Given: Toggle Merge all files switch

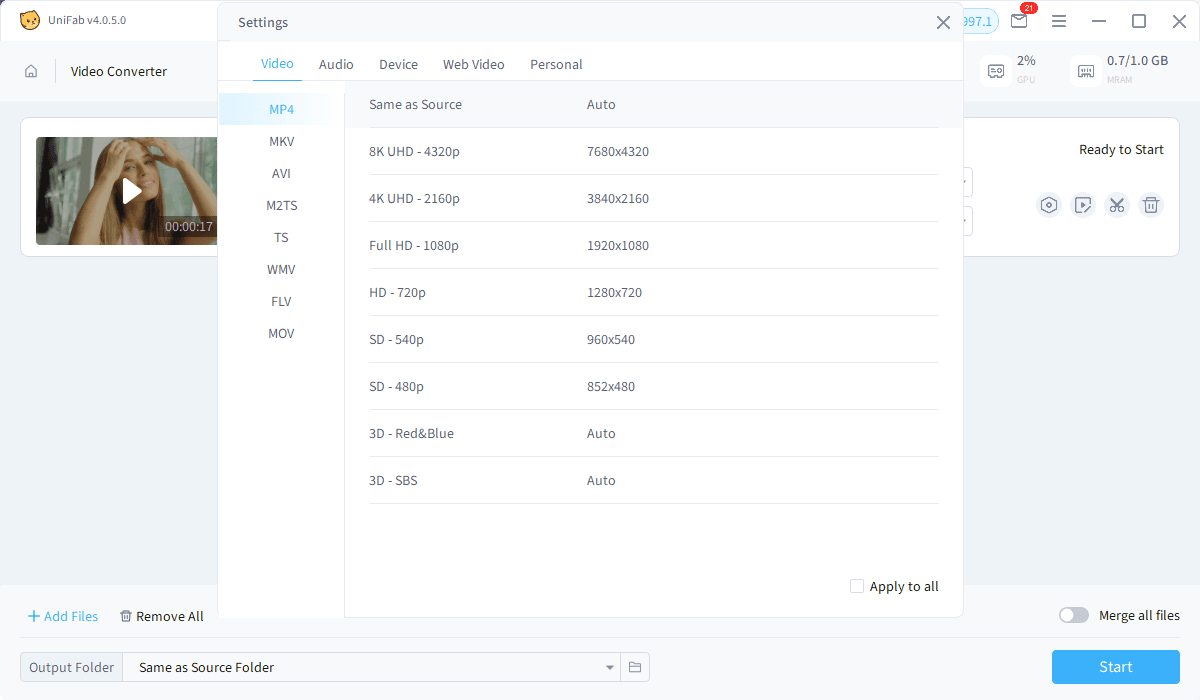Looking at the screenshot, I should click(x=1074, y=615).
